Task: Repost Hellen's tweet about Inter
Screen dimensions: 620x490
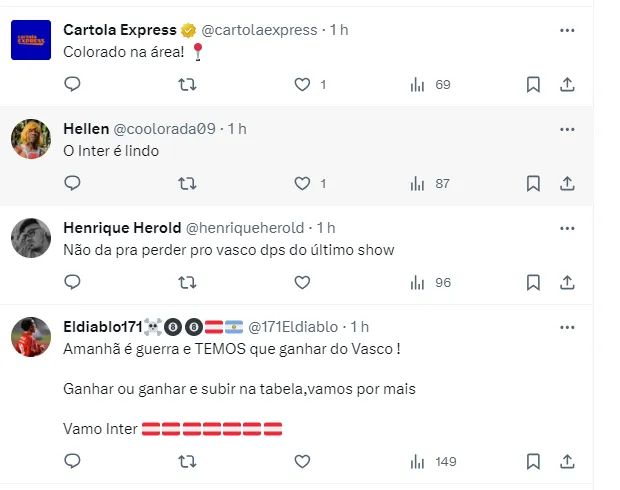Action: (187, 184)
